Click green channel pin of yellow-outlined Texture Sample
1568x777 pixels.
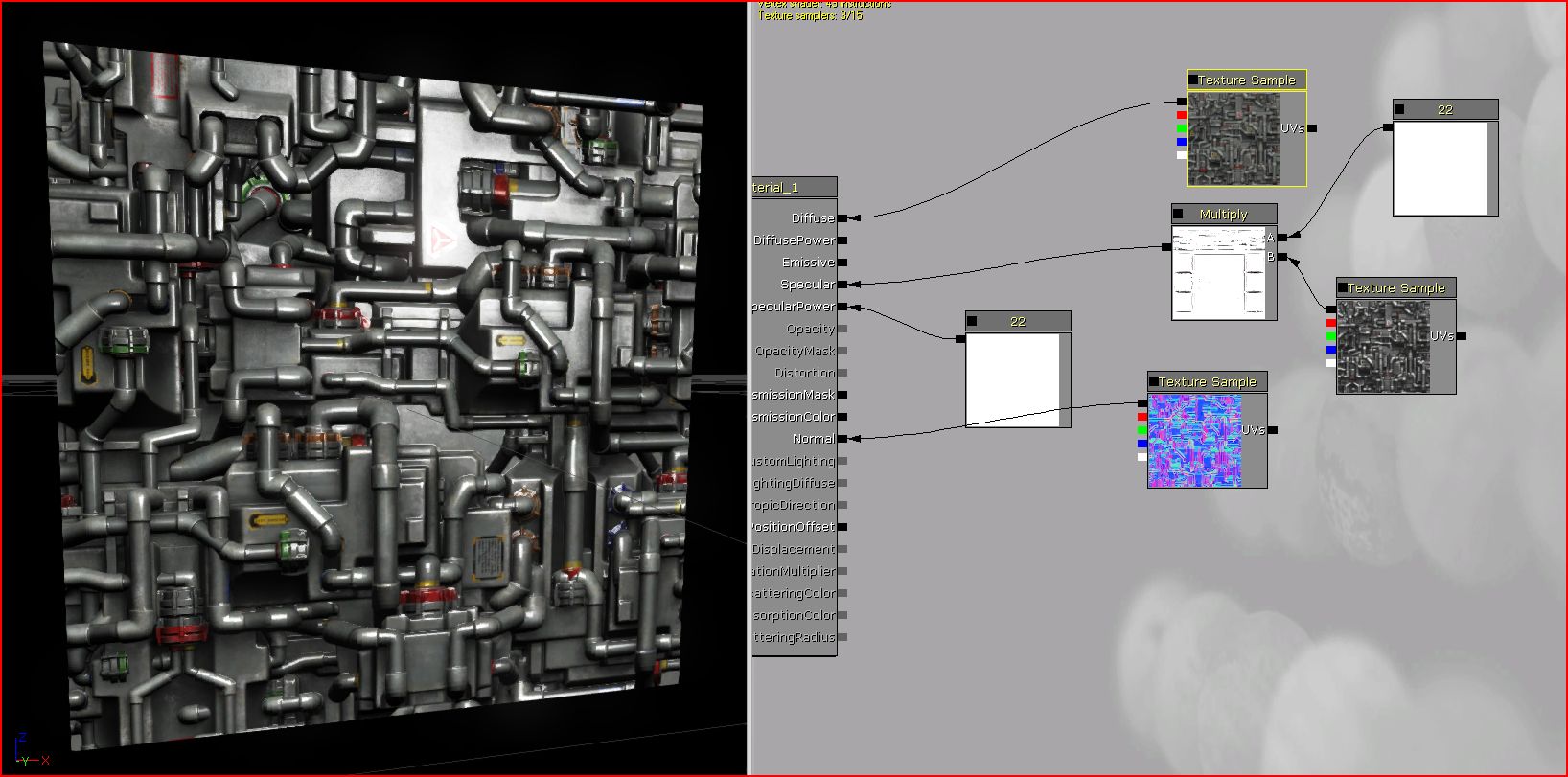(1182, 128)
